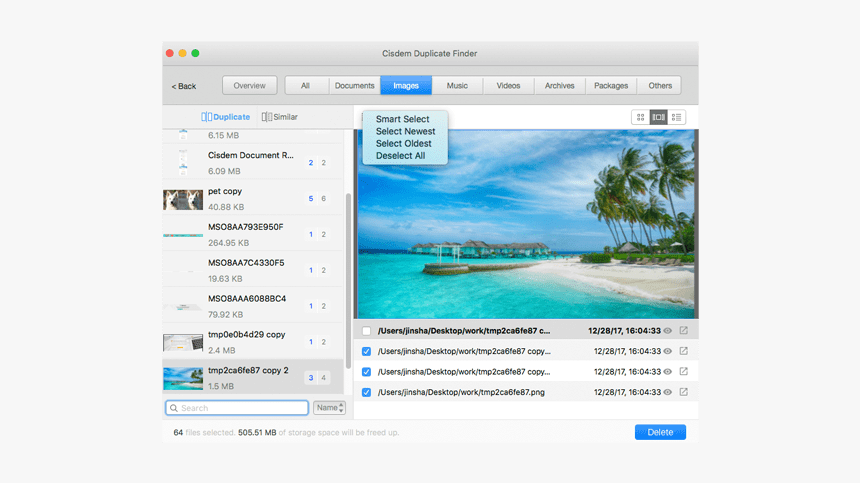Screen dimensions: 860x483
Task: Switch to the Others tab
Action: pyautogui.click(x=660, y=86)
